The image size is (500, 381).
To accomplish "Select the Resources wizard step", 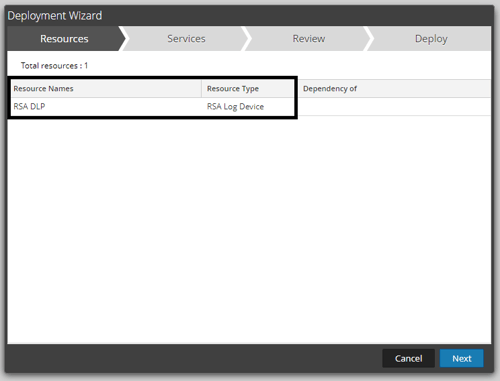I will point(64,39).
